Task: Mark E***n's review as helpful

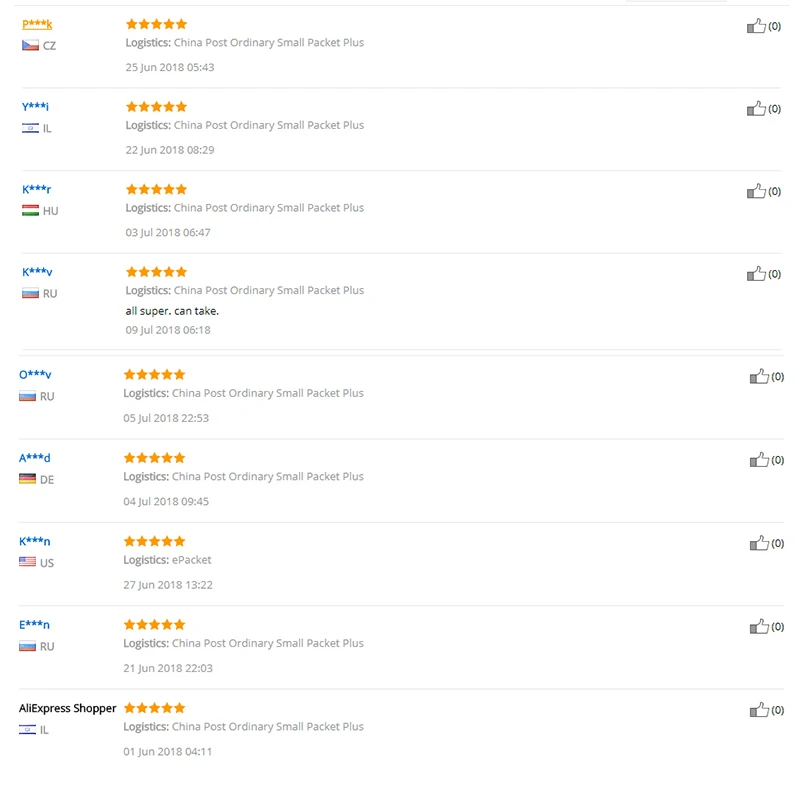Action: point(759,627)
